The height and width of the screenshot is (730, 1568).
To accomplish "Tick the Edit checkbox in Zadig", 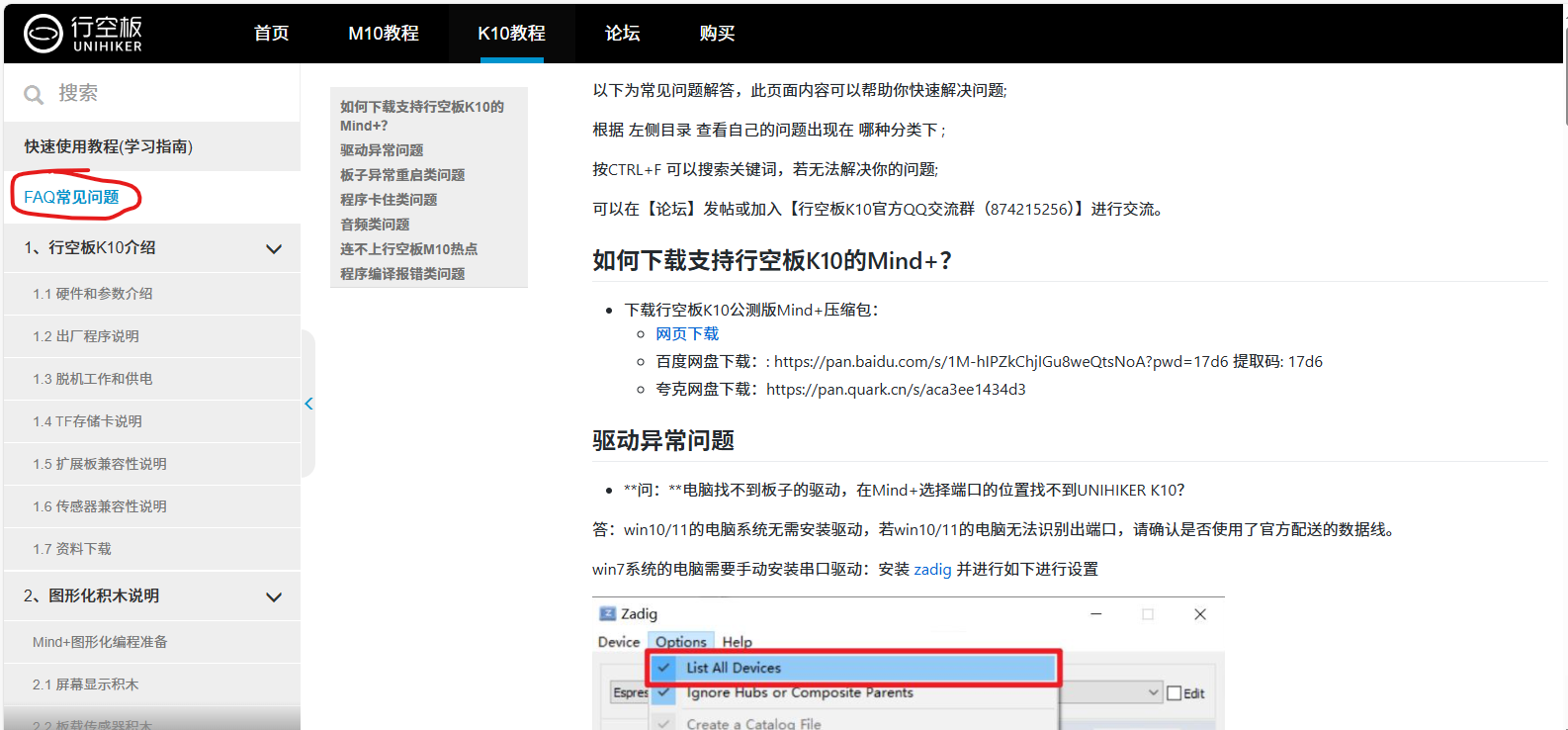I will click(1175, 693).
